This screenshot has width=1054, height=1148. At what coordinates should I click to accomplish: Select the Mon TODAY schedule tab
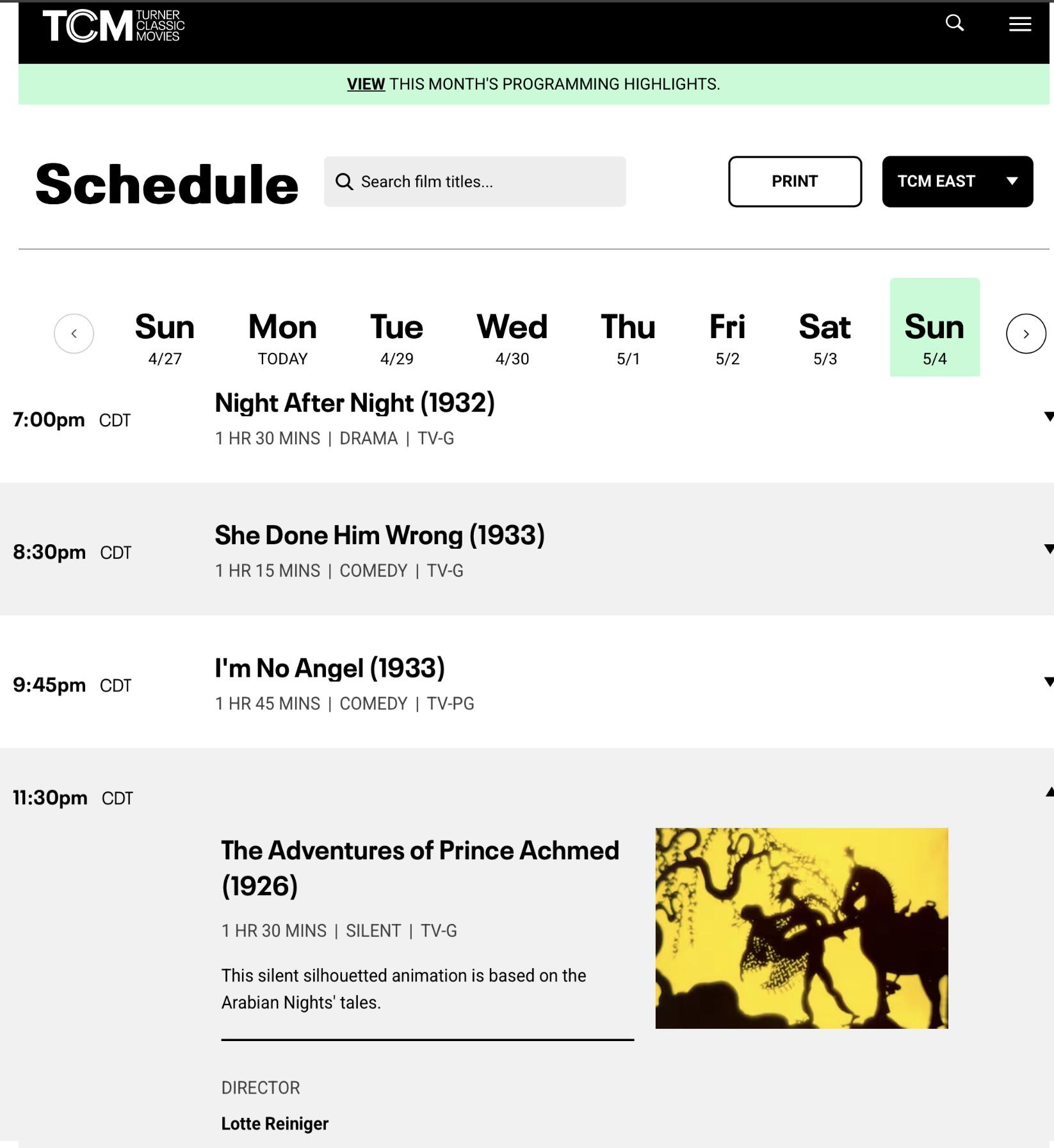pyautogui.click(x=282, y=337)
